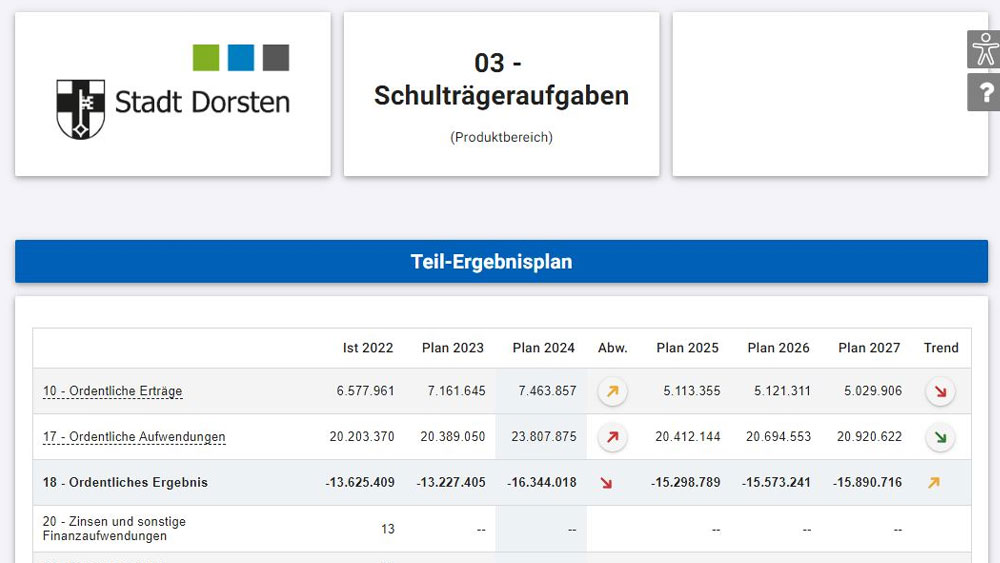Image resolution: width=1000 pixels, height=563 pixels.
Task: Click the Abw. arrow for Ordentliche Aufwendungen
Action: 612,437
